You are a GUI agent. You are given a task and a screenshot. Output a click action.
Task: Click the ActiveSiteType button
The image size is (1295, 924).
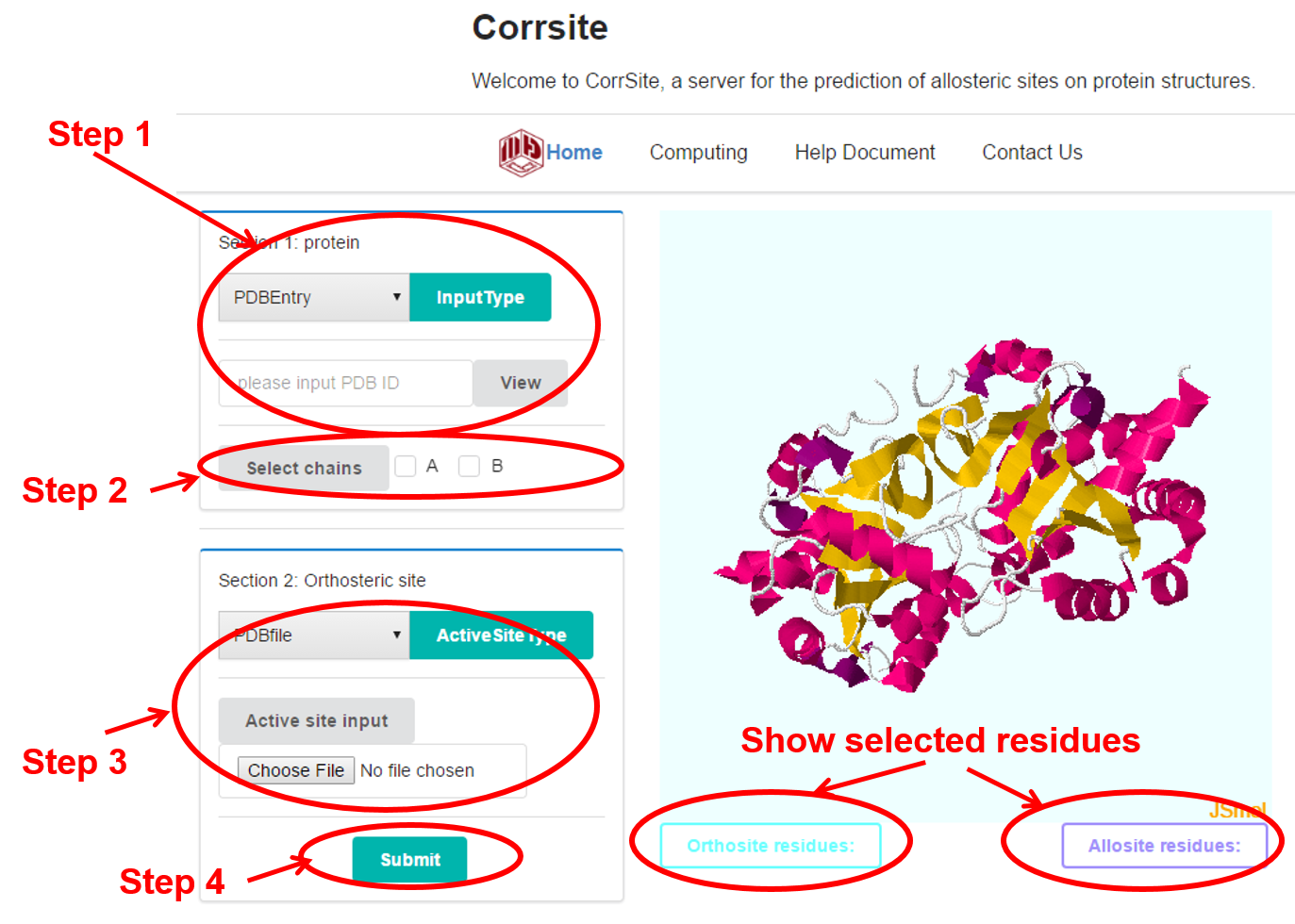[501, 635]
